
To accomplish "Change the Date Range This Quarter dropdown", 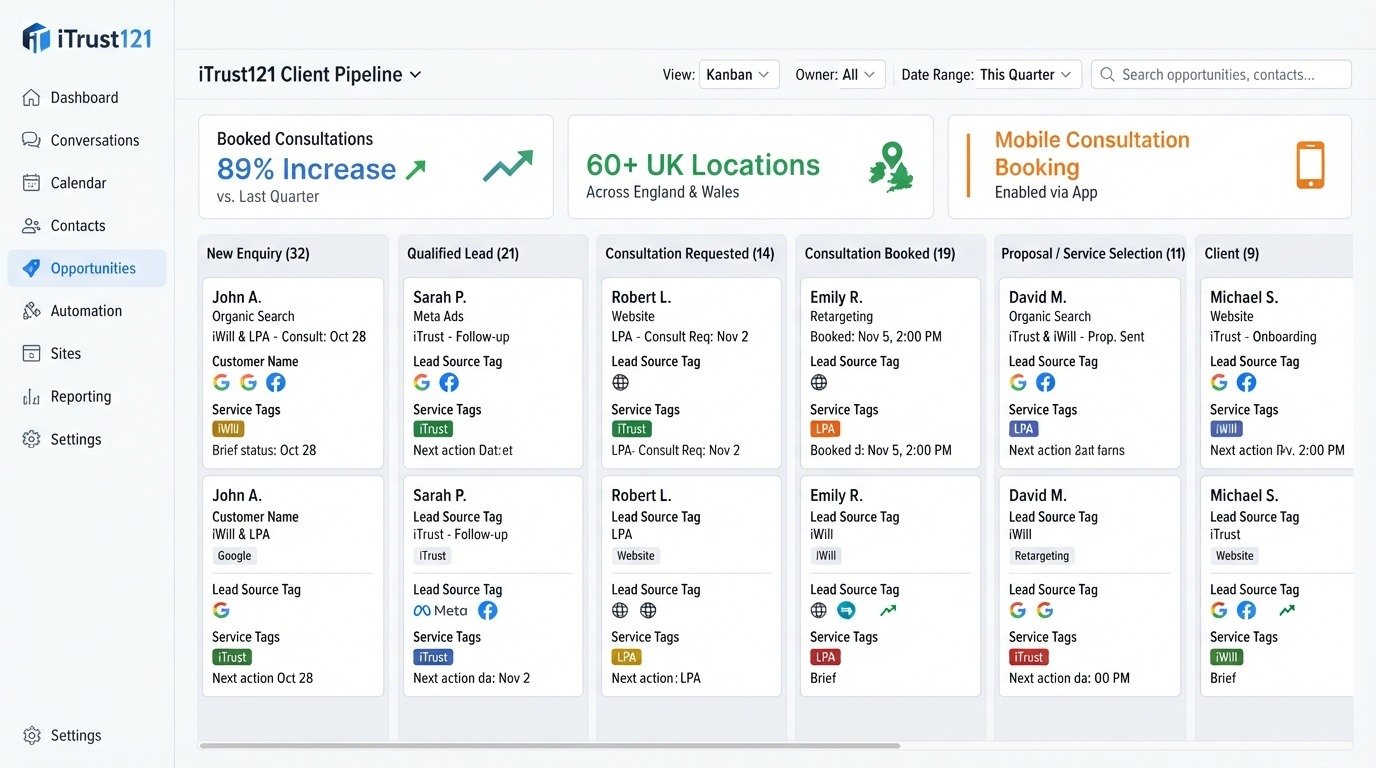I will pos(1027,75).
